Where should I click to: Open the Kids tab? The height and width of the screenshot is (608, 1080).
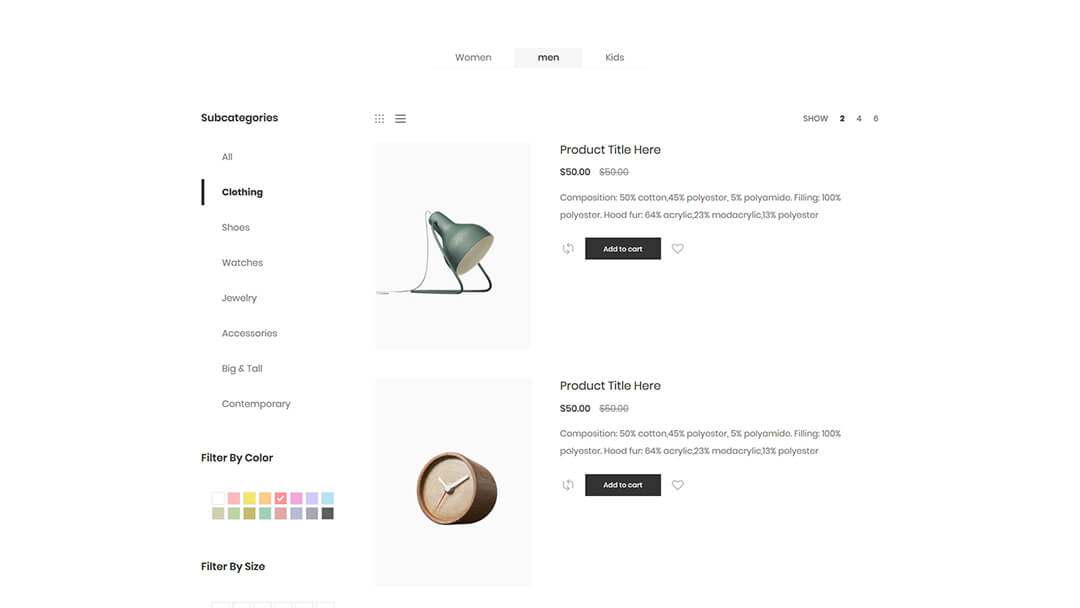pyautogui.click(x=614, y=57)
